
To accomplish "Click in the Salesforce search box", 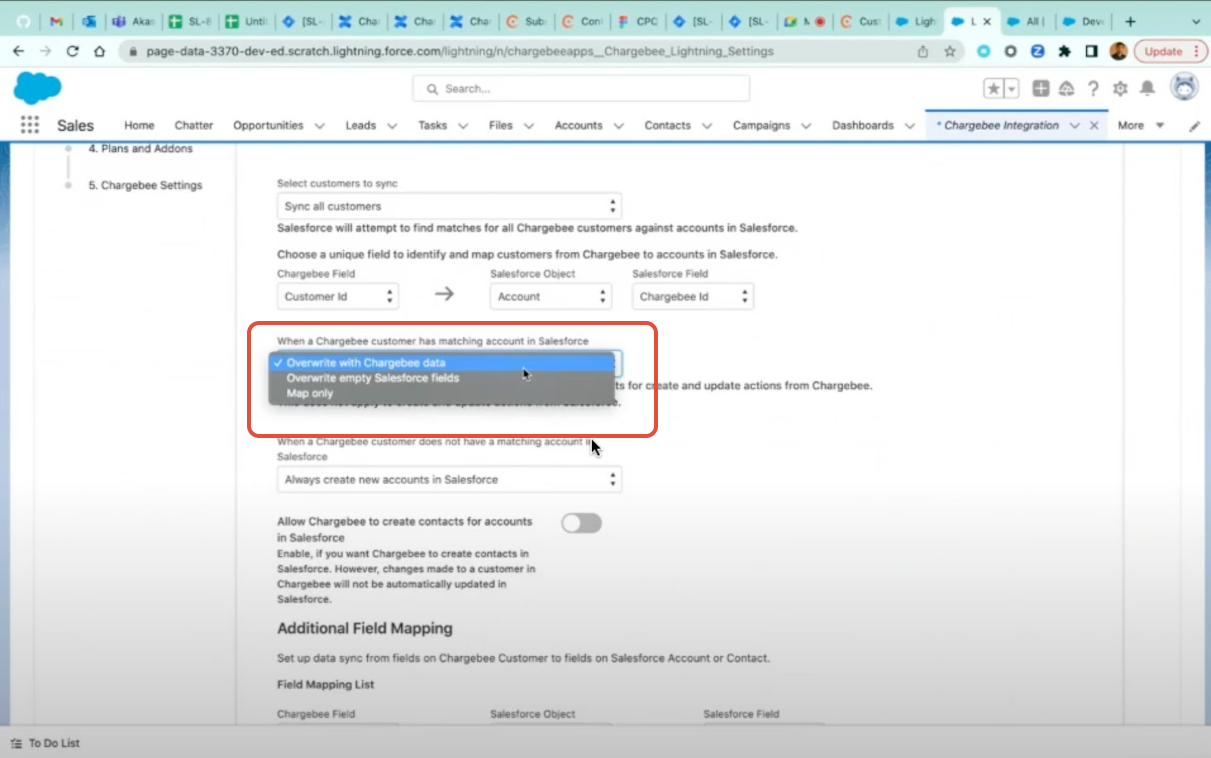I will tap(581, 89).
